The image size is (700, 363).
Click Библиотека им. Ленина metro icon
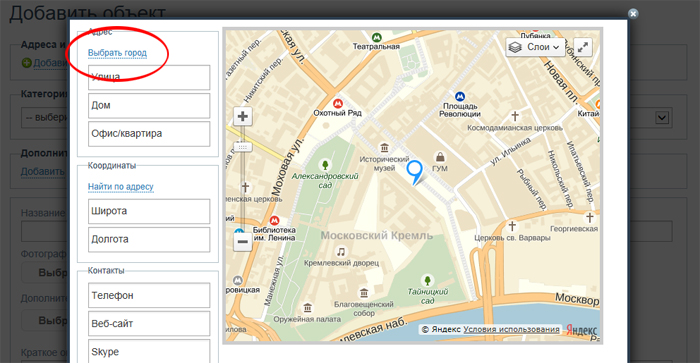(274, 220)
